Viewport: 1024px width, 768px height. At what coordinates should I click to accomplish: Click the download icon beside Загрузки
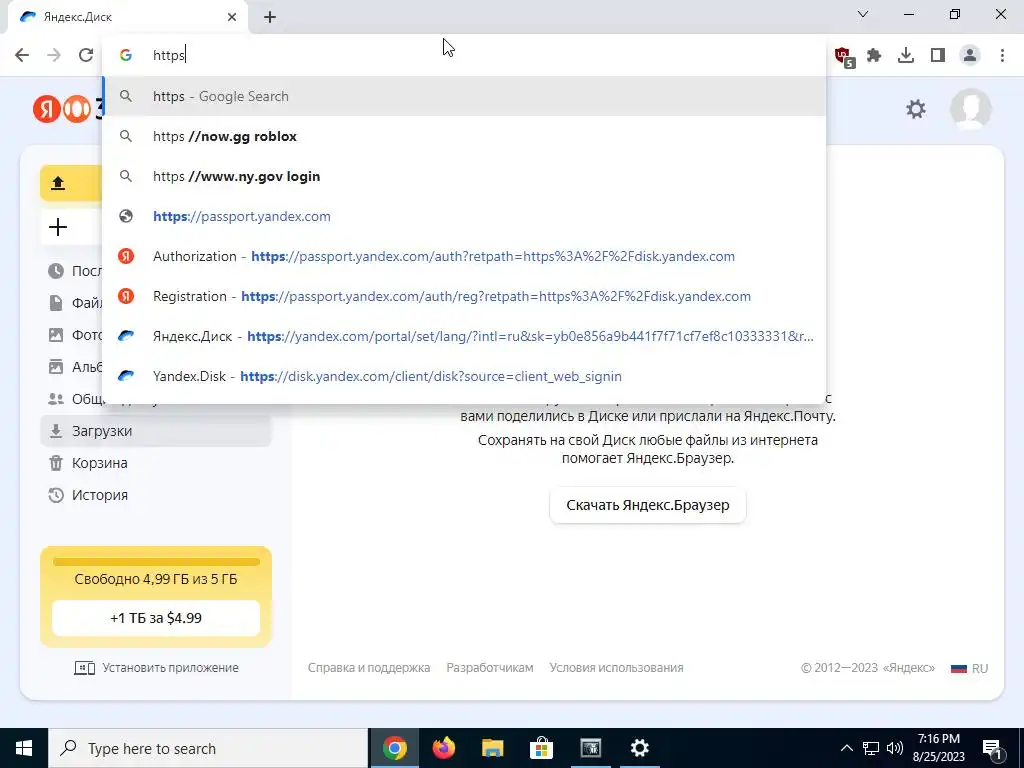[56, 431]
